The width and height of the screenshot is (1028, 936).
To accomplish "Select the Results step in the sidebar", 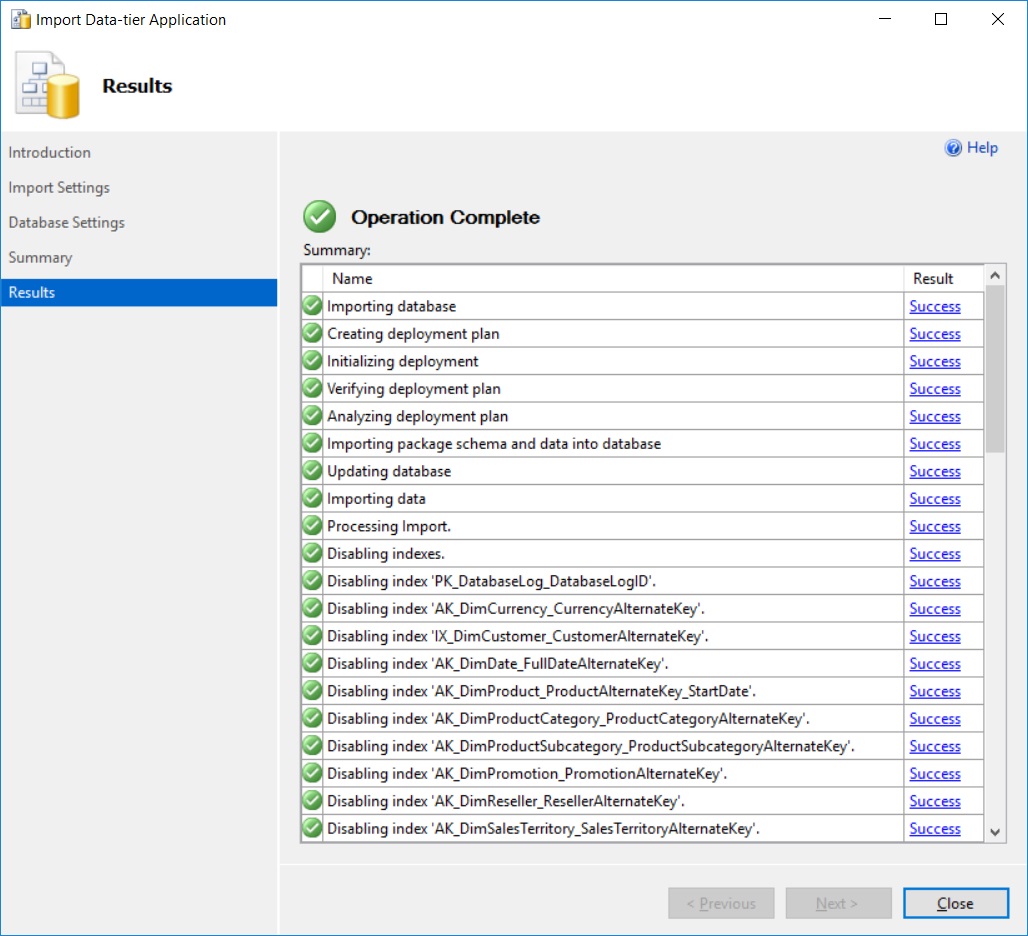I will pos(139,292).
